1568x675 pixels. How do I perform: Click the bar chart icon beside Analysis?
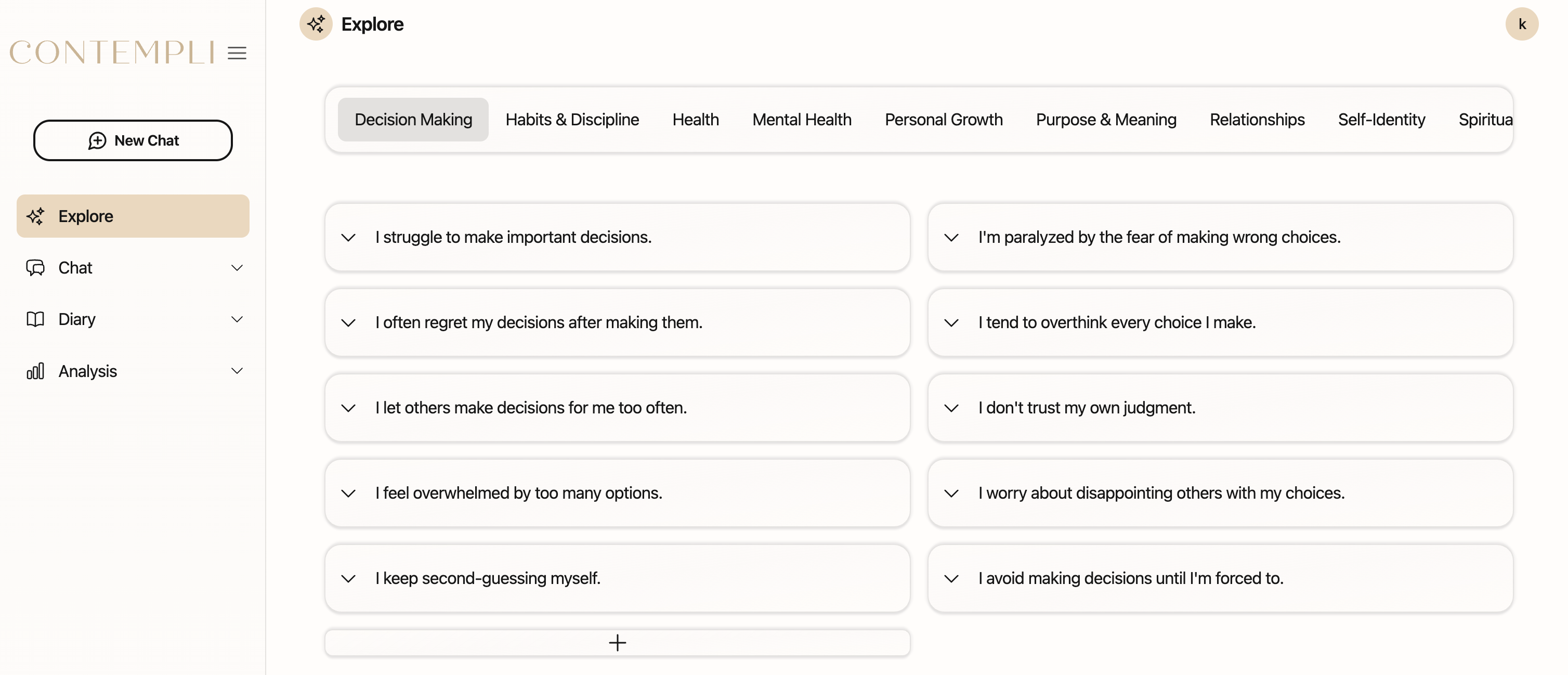point(35,371)
